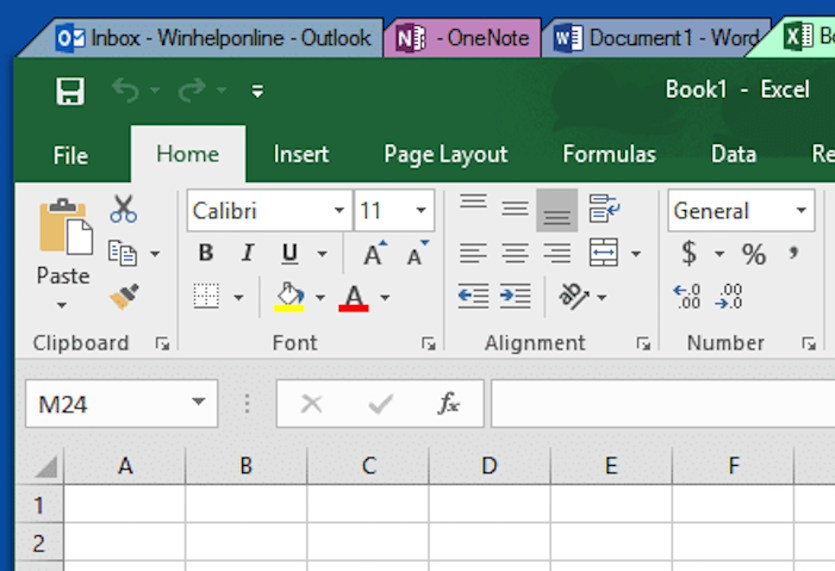Open the Data ribbon tab
Image resolution: width=835 pixels, height=571 pixels.
pos(734,154)
